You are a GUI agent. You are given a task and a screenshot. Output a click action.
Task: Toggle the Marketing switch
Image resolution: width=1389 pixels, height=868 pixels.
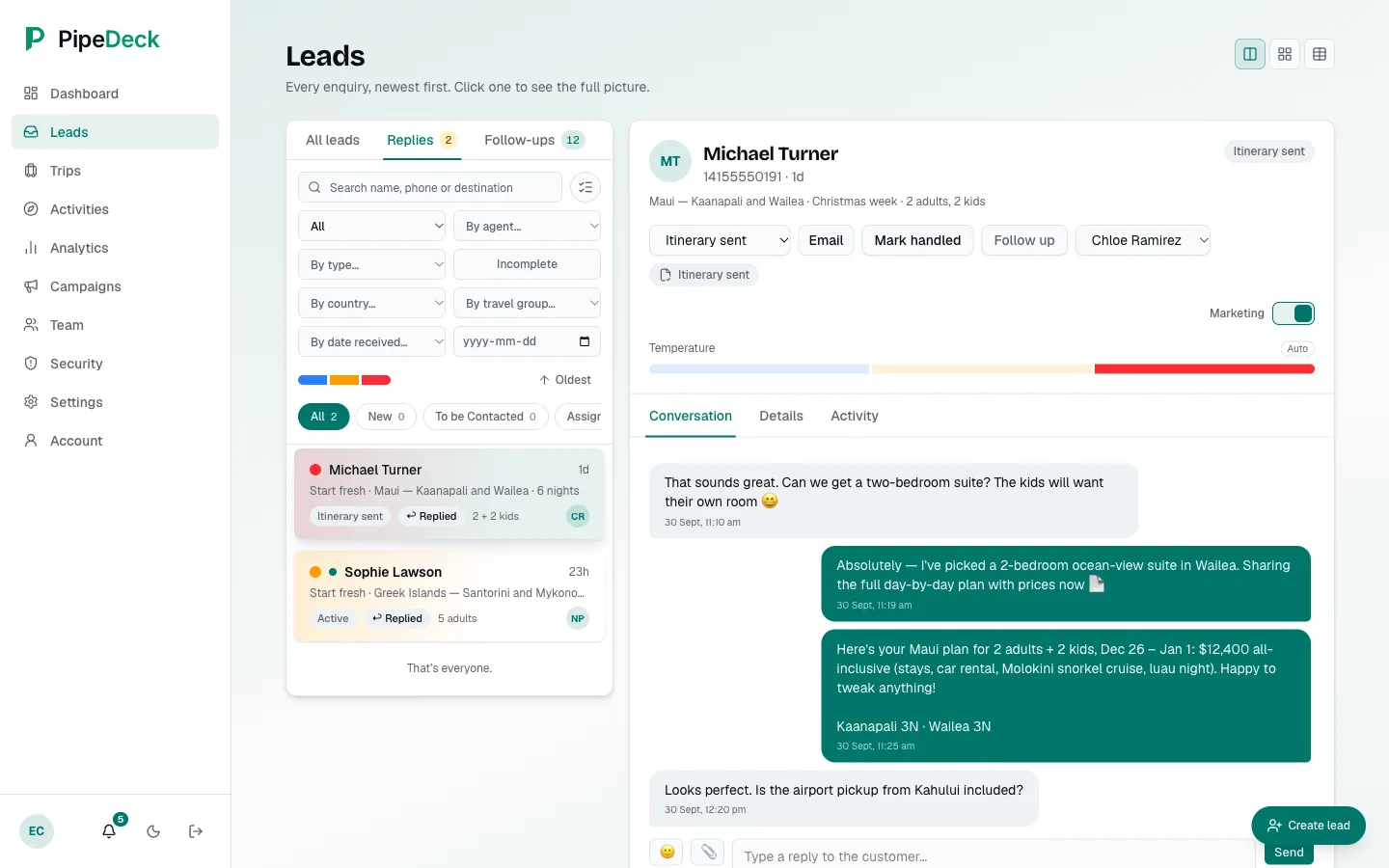[1294, 313]
